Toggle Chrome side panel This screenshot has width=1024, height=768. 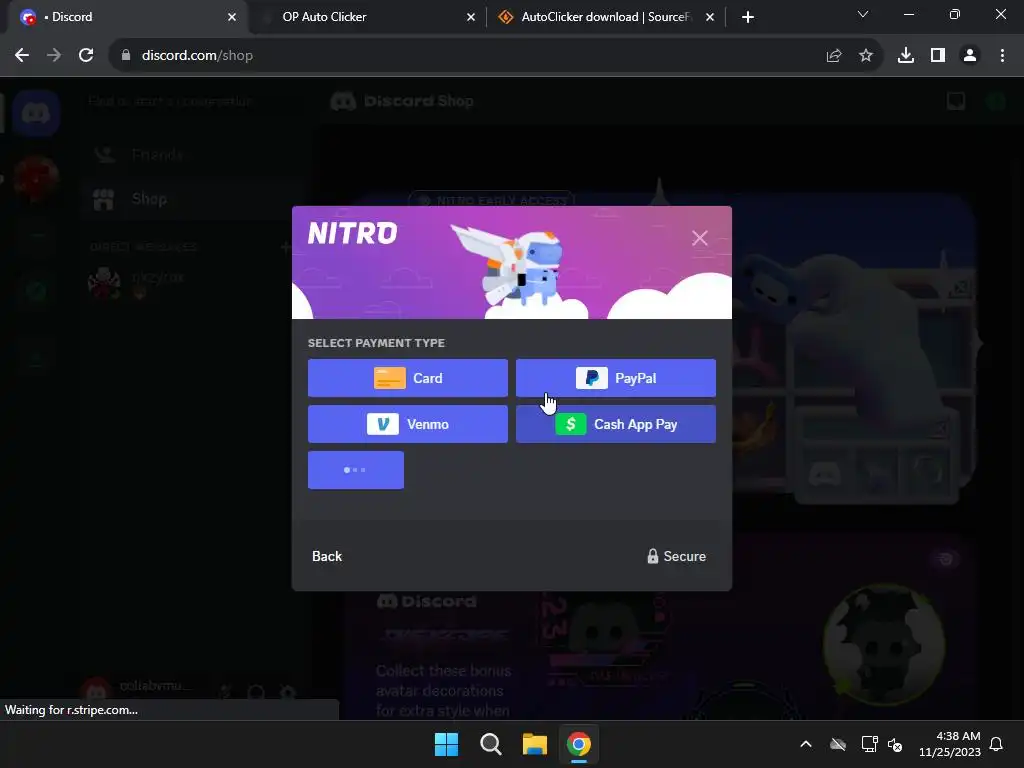(938, 56)
